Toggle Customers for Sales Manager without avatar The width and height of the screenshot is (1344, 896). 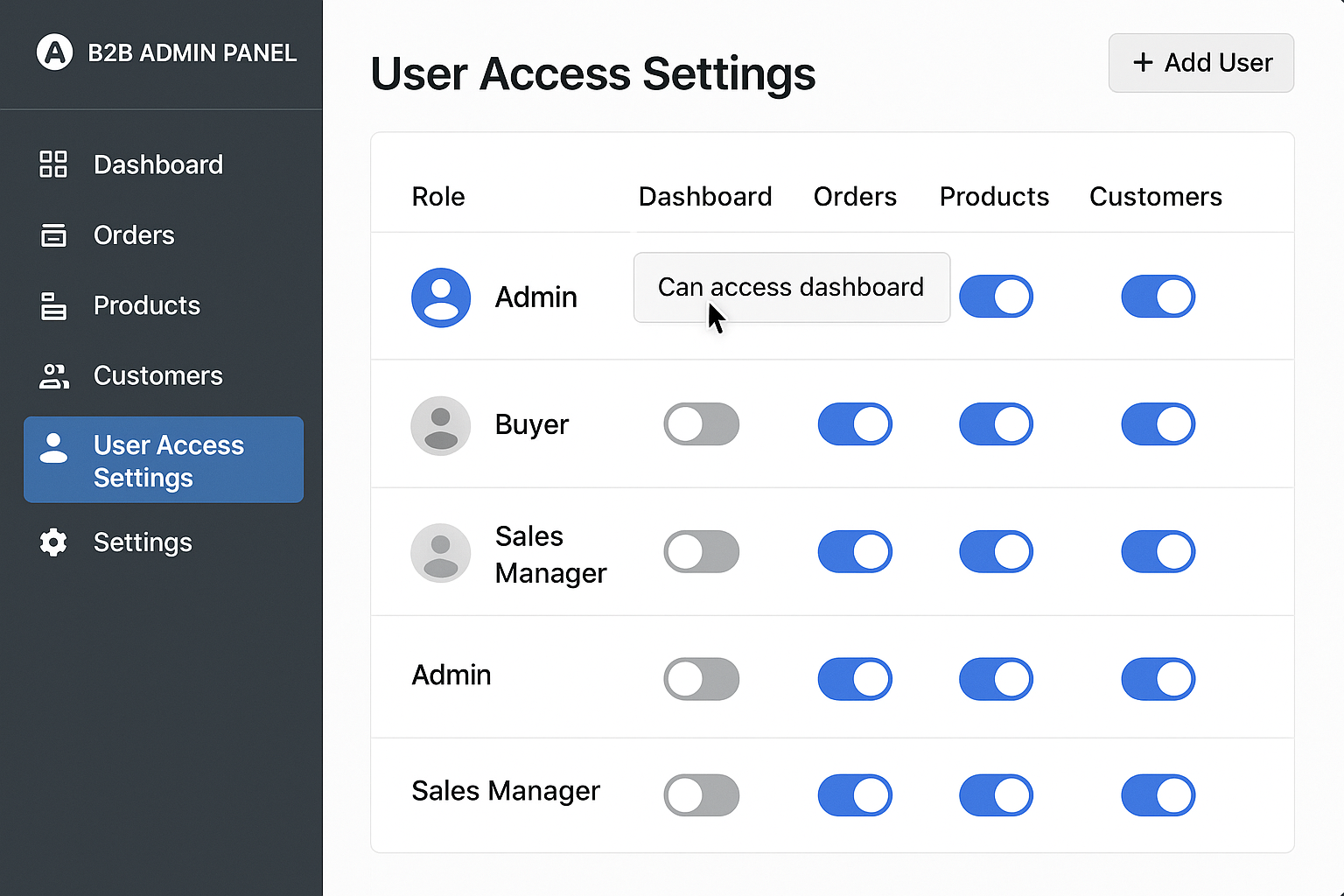tap(1158, 795)
